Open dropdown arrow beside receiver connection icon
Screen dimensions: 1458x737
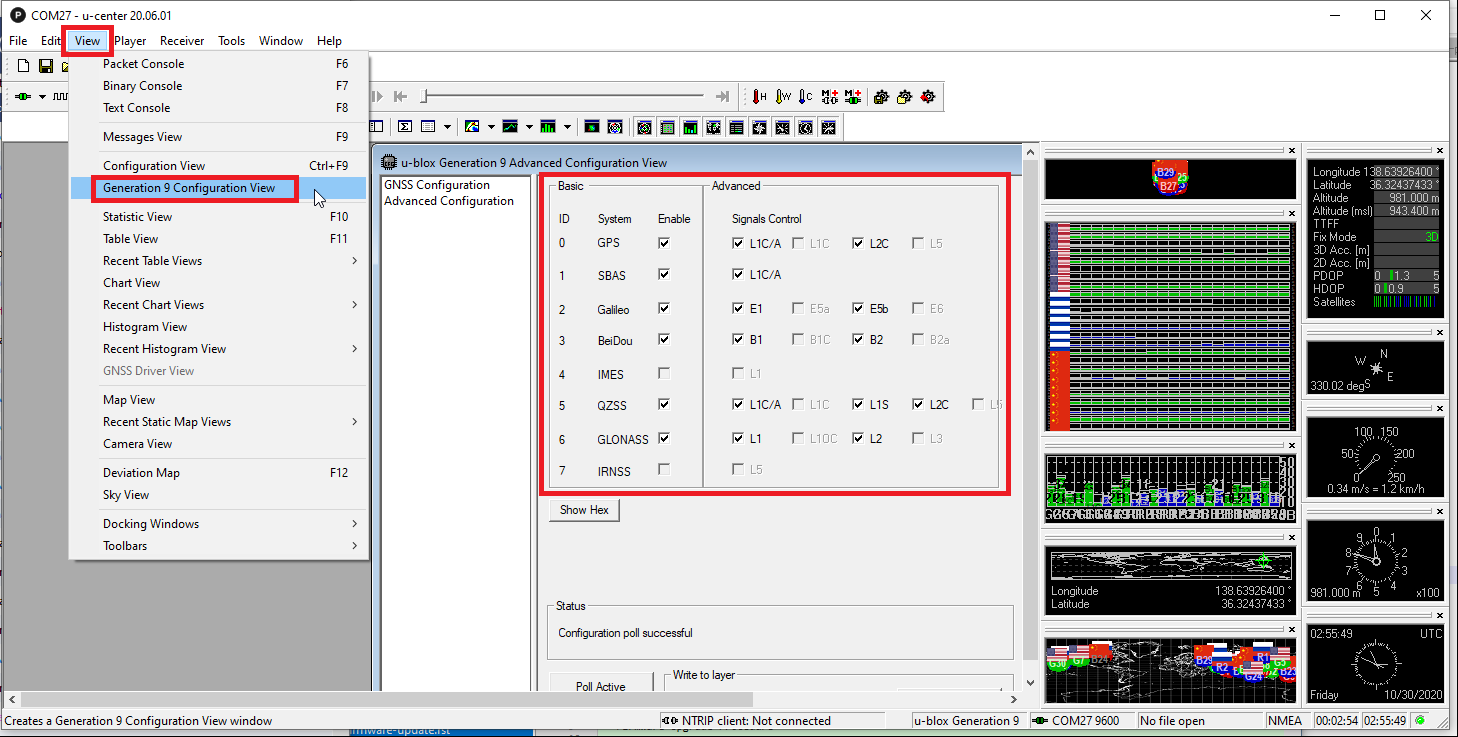[x=42, y=97]
